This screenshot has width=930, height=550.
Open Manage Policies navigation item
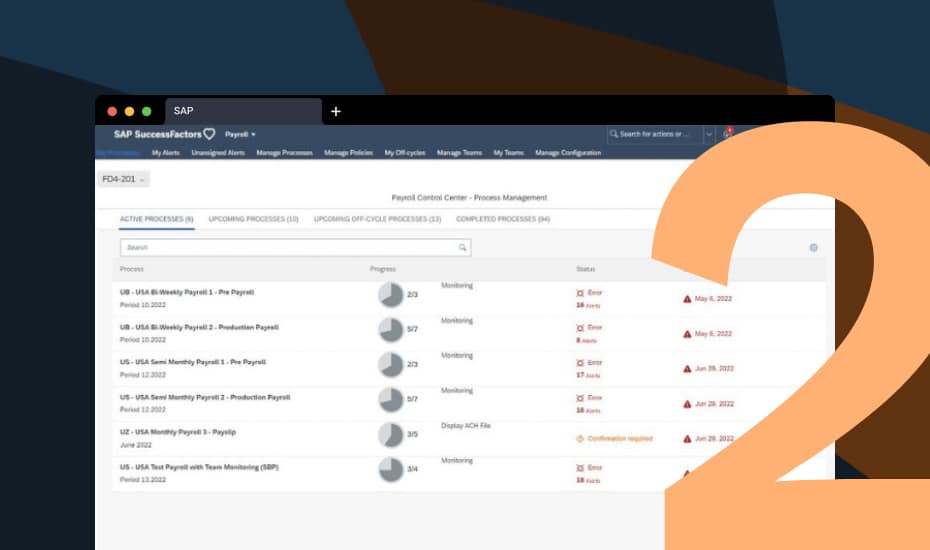[x=348, y=153]
